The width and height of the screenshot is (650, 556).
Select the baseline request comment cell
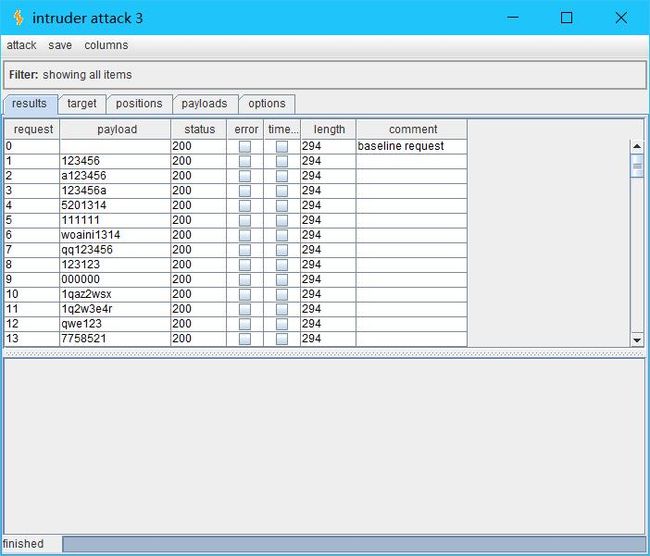(412, 146)
